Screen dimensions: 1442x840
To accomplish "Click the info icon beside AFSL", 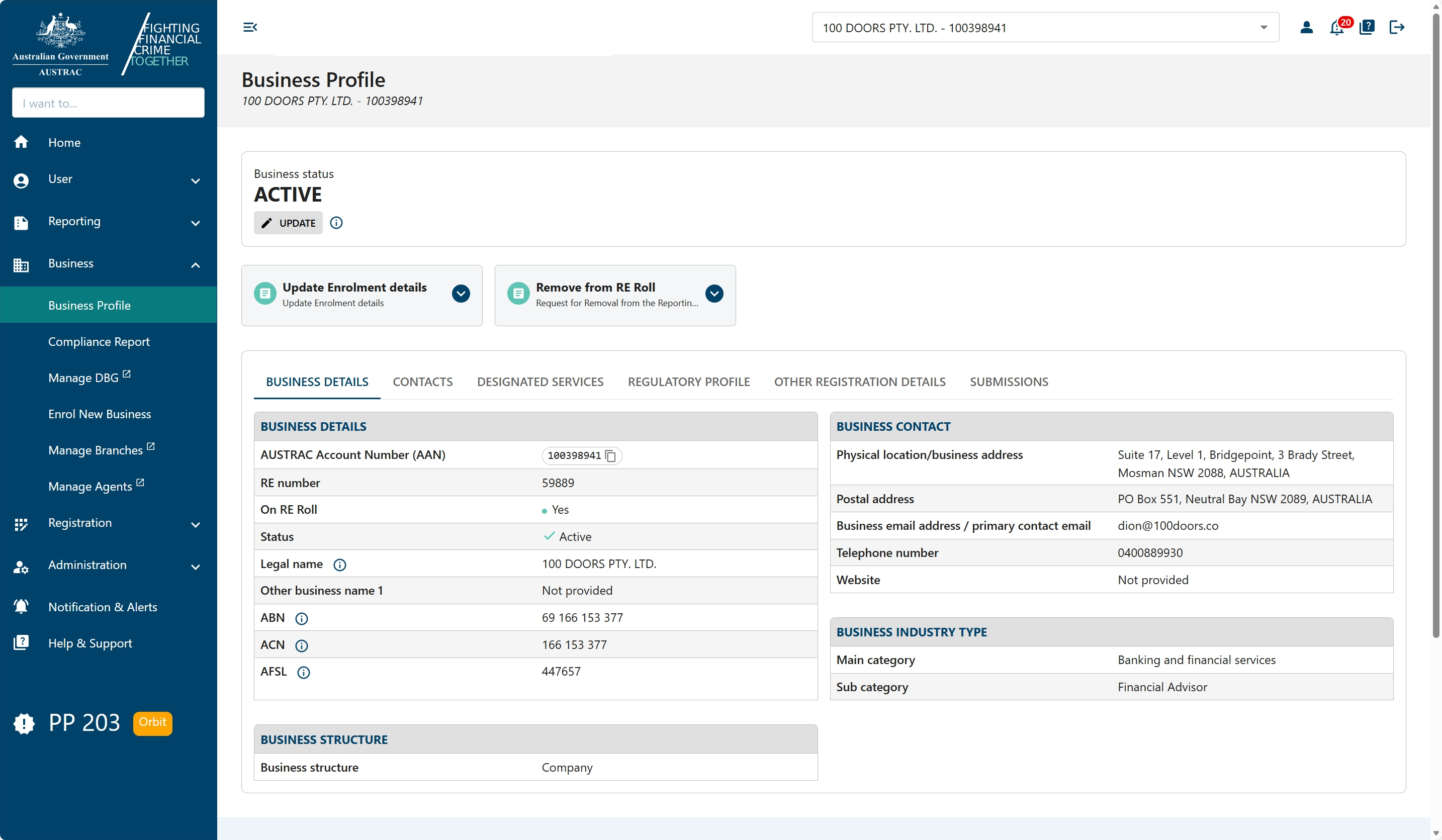I will tap(303, 672).
